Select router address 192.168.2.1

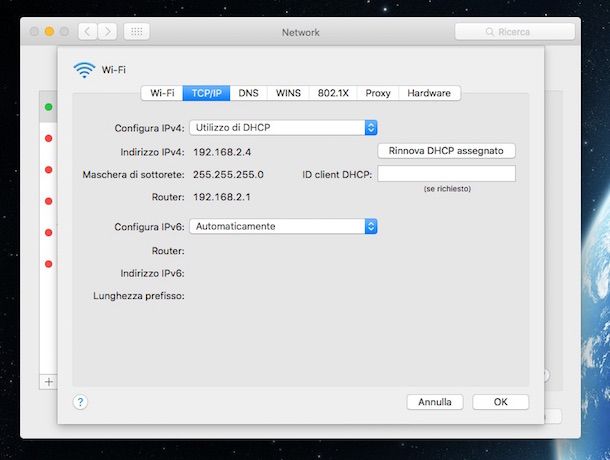(x=222, y=197)
